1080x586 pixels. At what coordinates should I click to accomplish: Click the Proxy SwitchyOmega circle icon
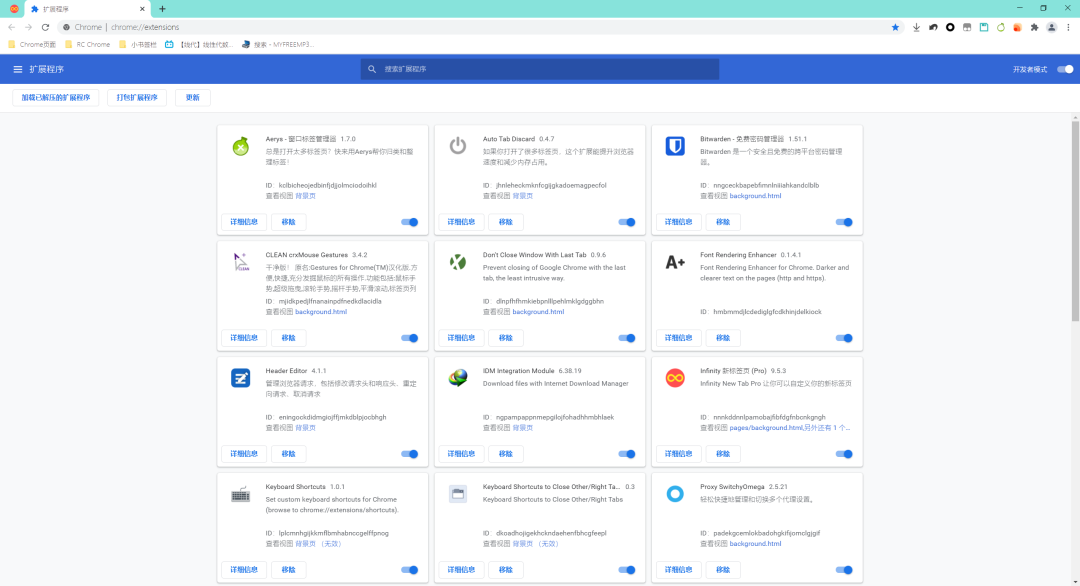[675, 494]
